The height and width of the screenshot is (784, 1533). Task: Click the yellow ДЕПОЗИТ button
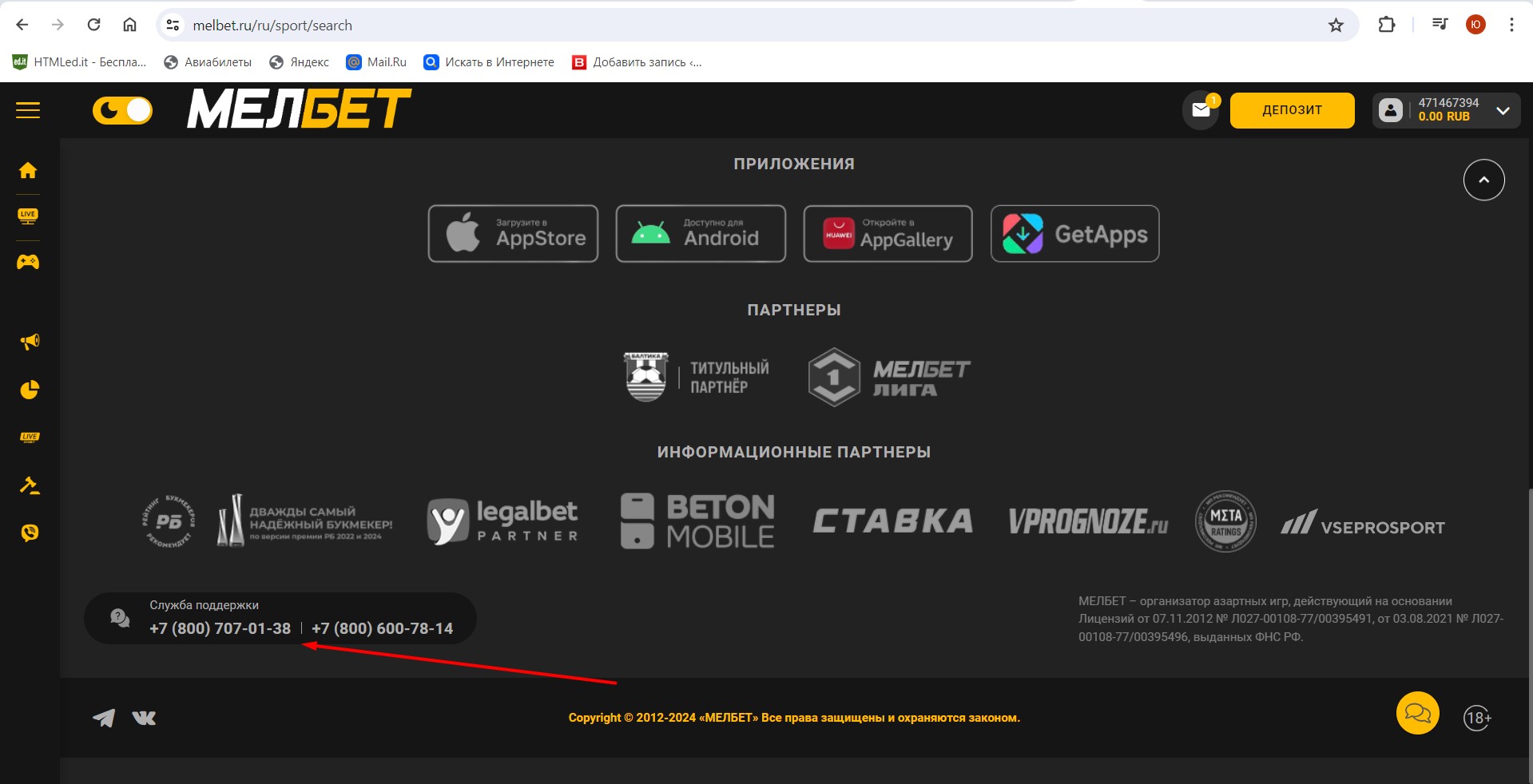pos(1292,110)
